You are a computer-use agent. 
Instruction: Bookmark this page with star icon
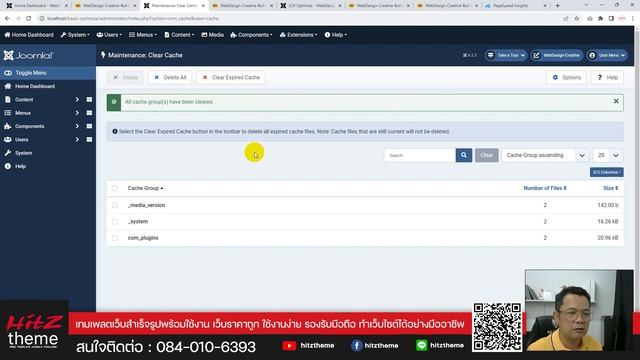(x=576, y=18)
